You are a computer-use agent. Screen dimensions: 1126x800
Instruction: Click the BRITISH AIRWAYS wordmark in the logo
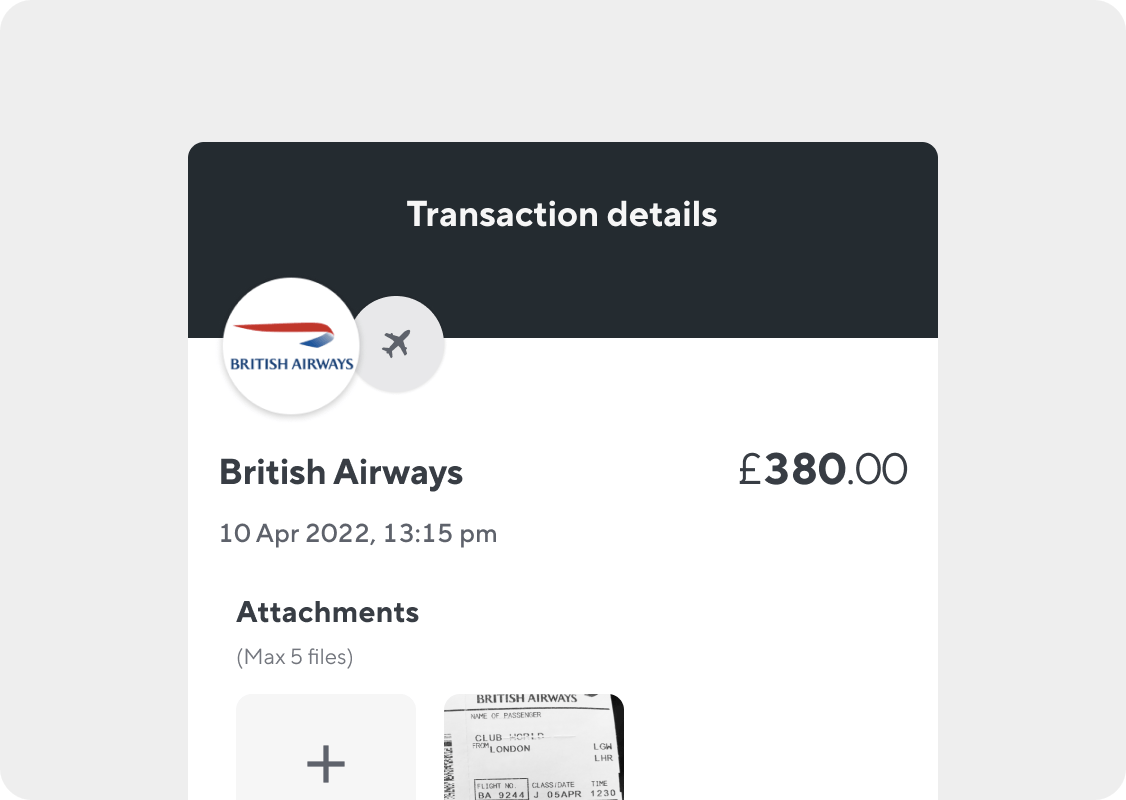292,363
